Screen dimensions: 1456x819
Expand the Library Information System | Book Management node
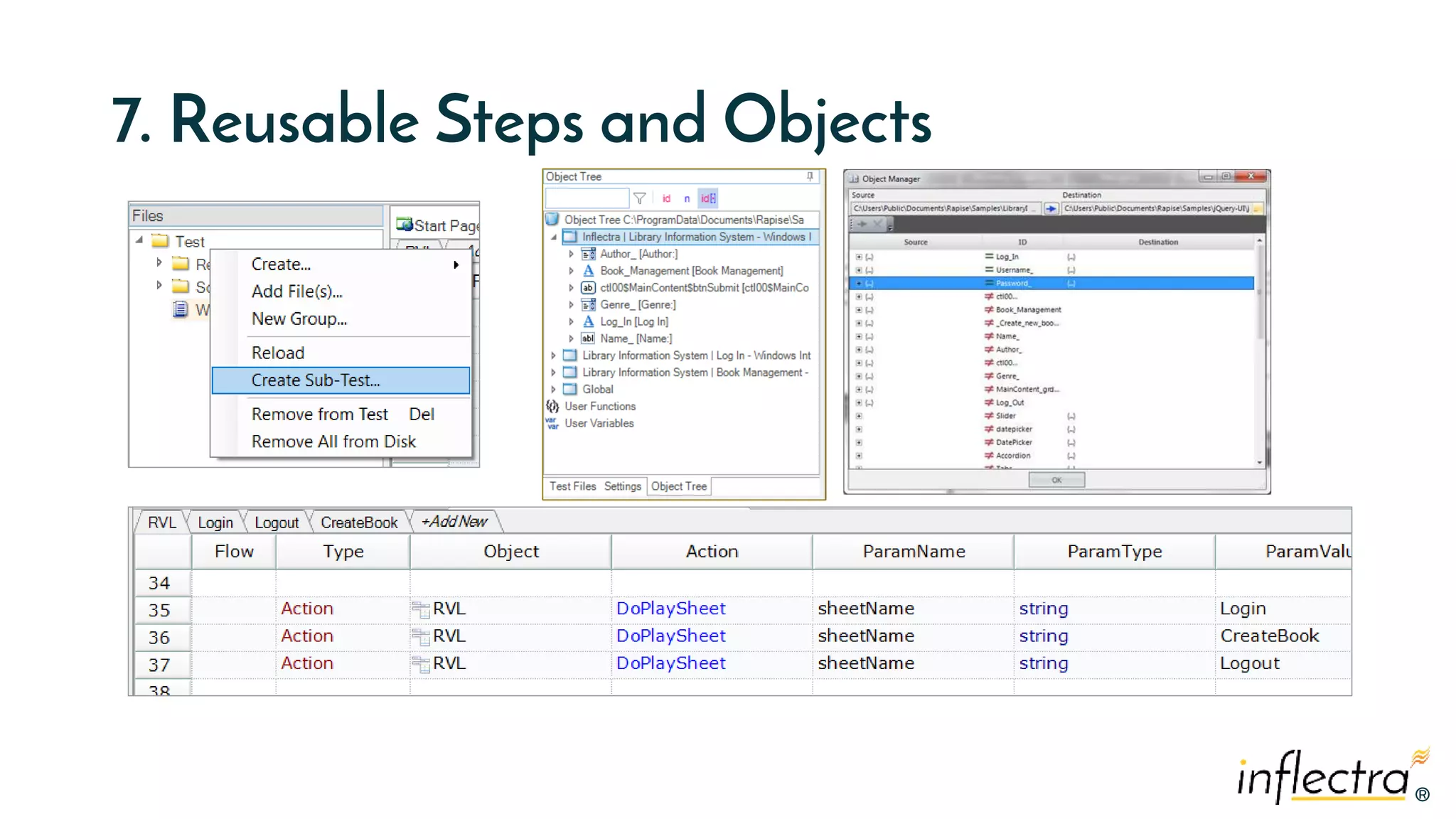point(554,373)
